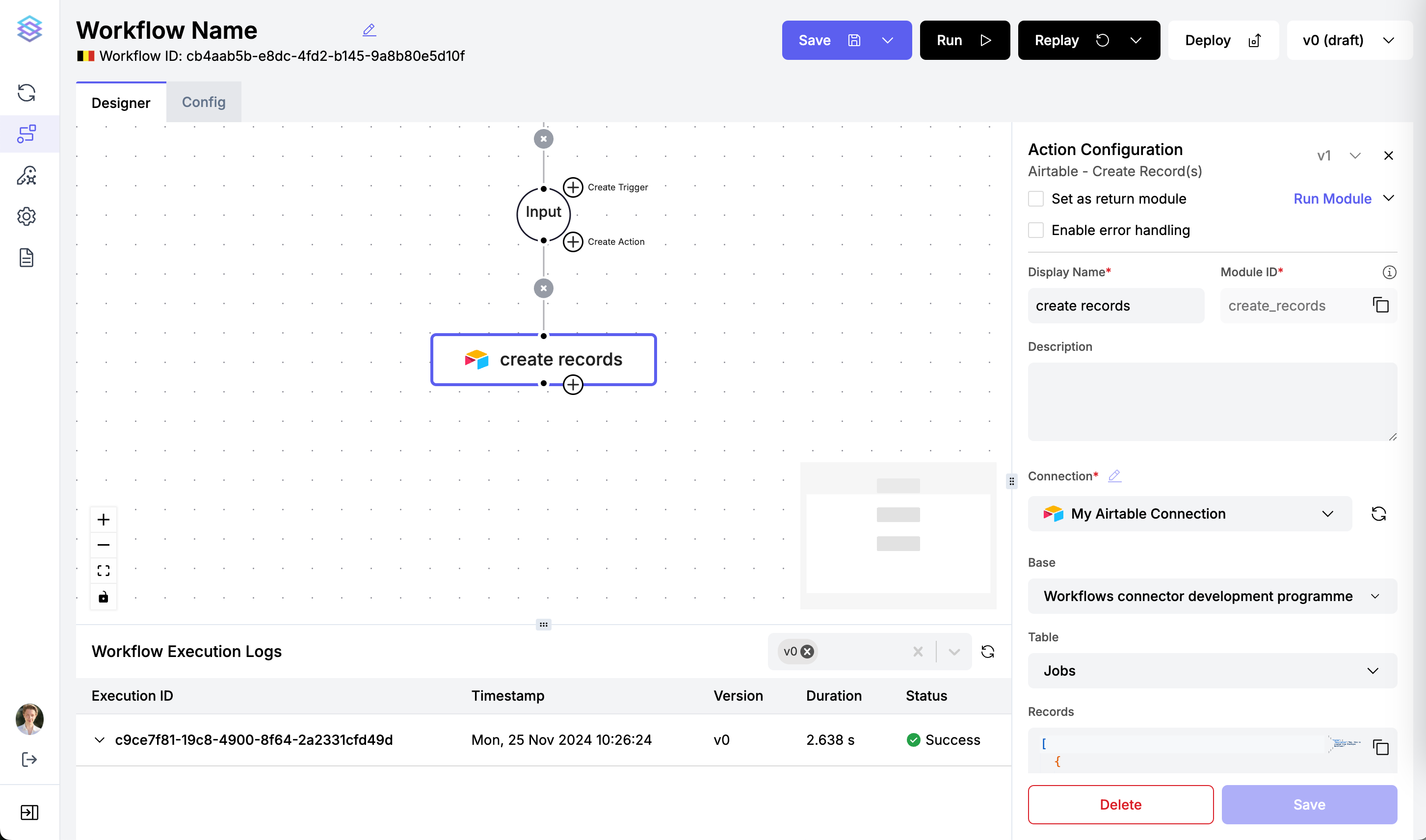Click the Create Trigger plus icon

click(573, 187)
